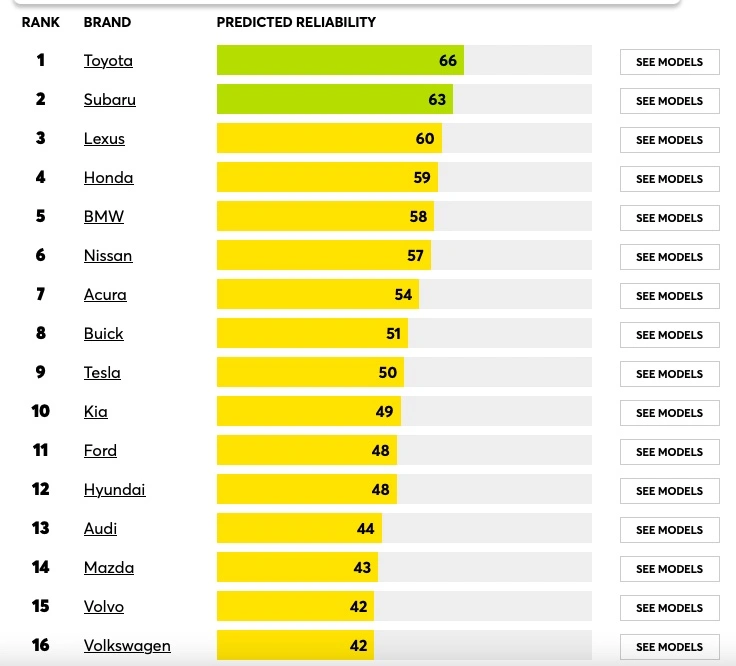
Task: Click Toyota's green reliability bar
Action: click(x=340, y=61)
